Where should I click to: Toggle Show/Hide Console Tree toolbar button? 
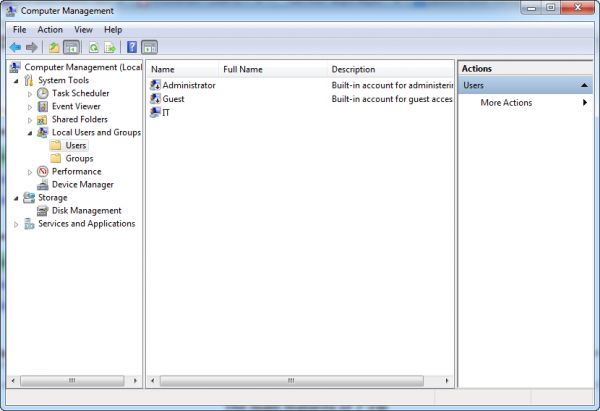click(x=71, y=47)
